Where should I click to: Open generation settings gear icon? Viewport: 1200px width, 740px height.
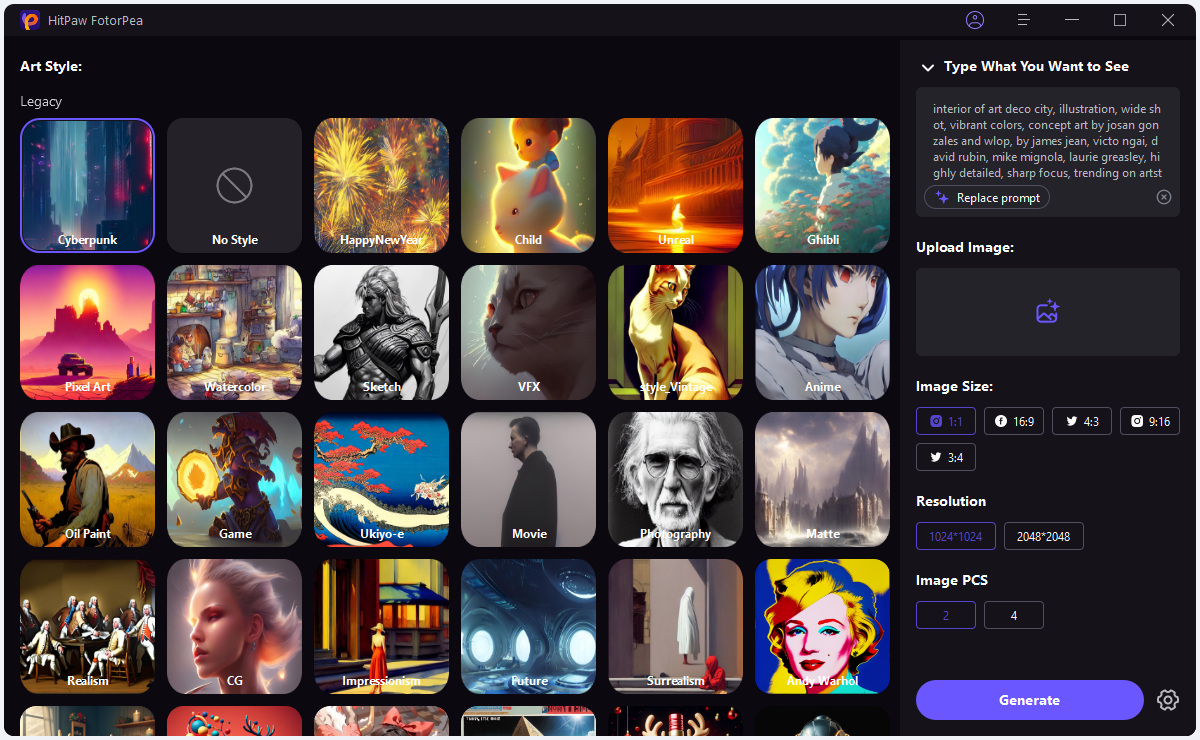pyautogui.click(x=1168, y=700)
